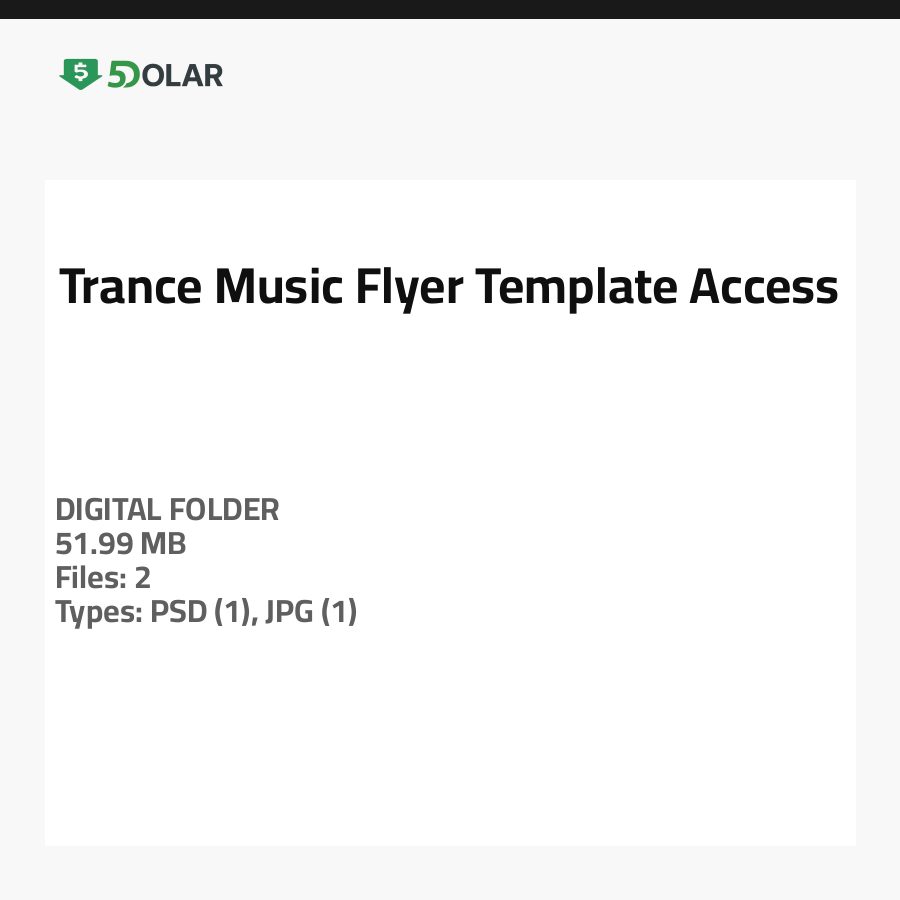Click the dark bar at the top

point(450,9)
